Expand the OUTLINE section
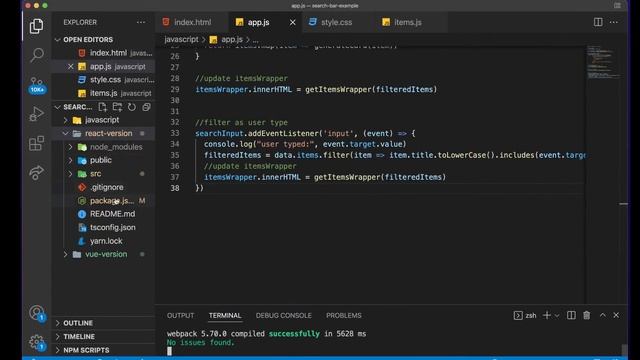This screenshot has height=360, width=640. pyautogui.click(x=104, y=323)
